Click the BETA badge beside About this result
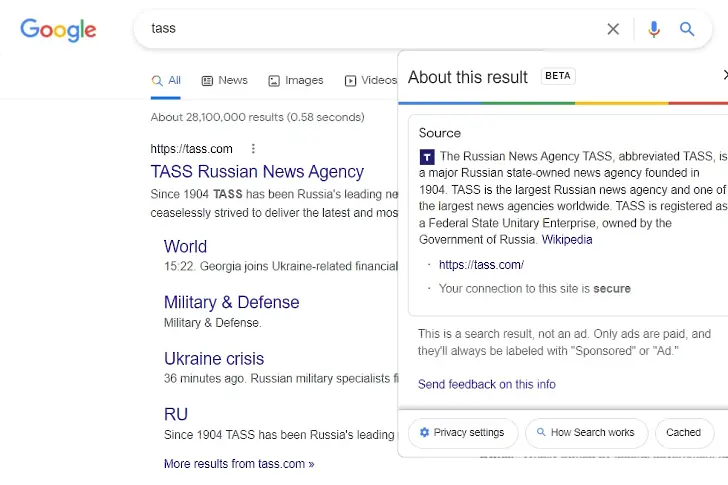Screen dimensions: 728x485 click(558, 76)
